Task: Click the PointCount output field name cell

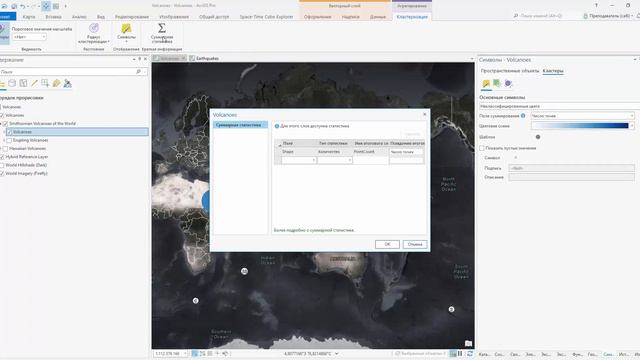Action: tap(371, 152)
